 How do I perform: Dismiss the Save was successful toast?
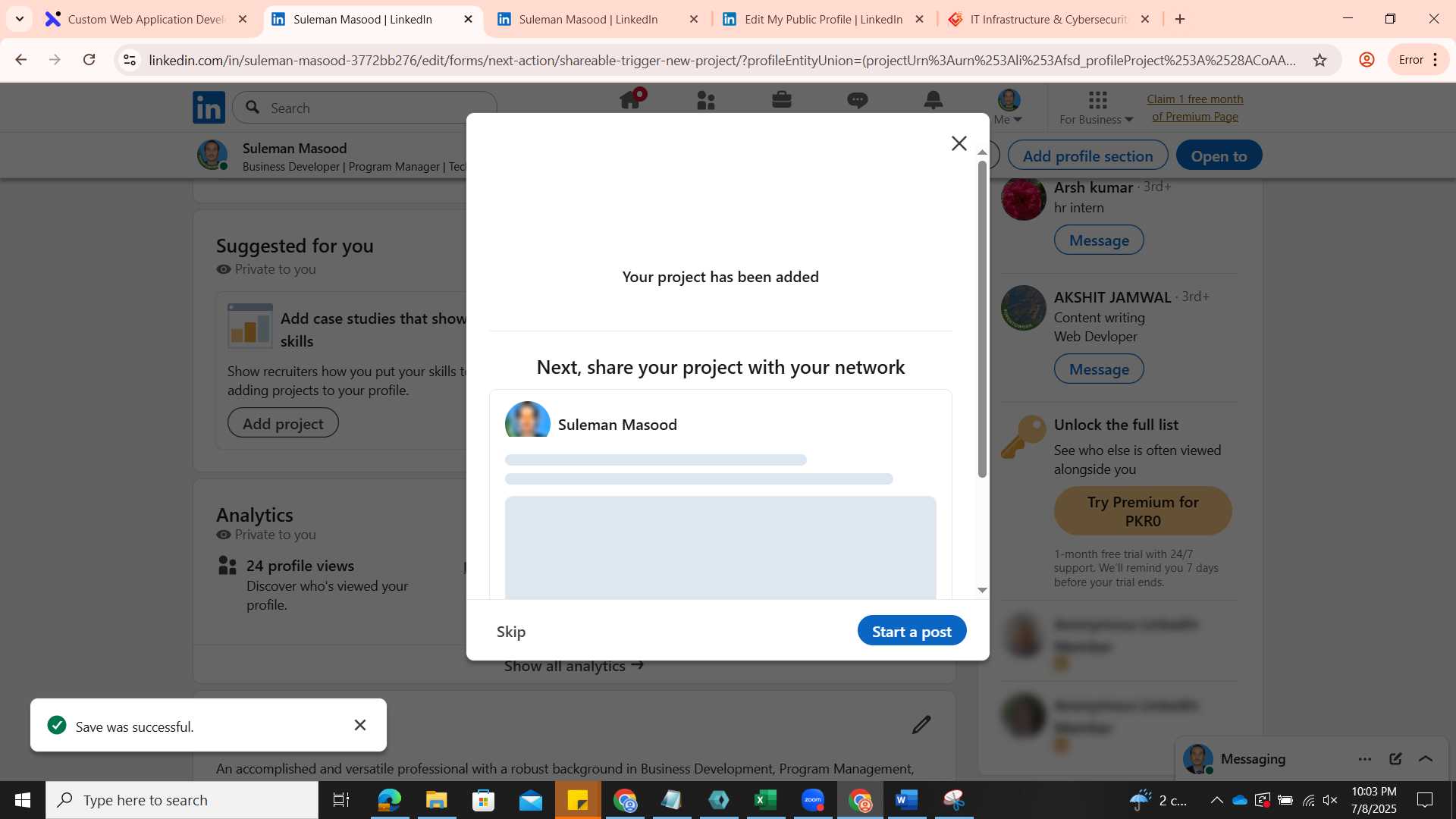click(x=360, y=725)
